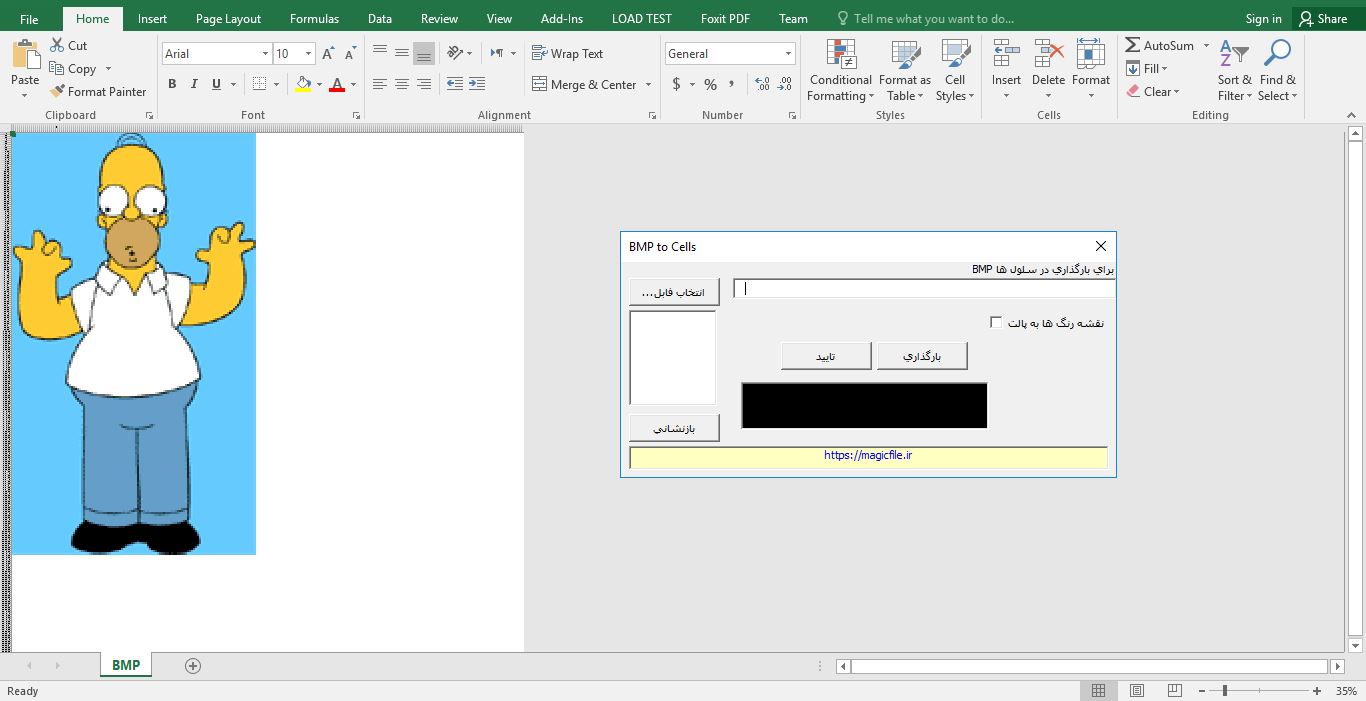Open the Fill dropdown in Editing group
The width and height of the screenshot is (1366, 701).
coord(1146,69)
